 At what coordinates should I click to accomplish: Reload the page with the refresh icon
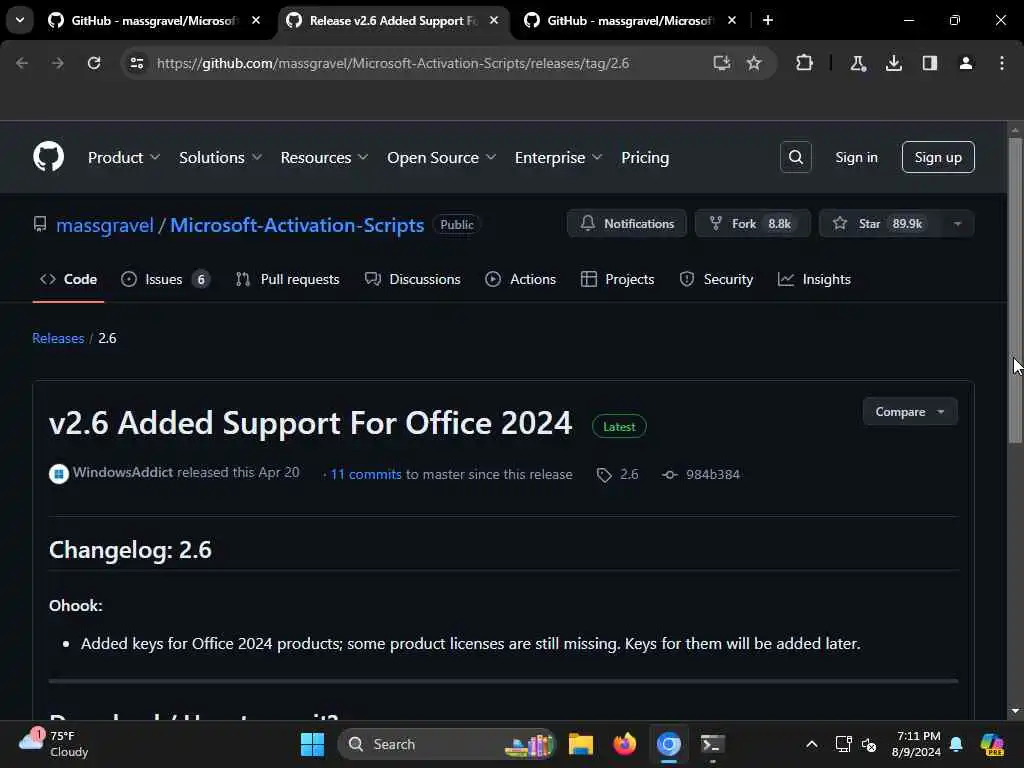pos(94,63)
